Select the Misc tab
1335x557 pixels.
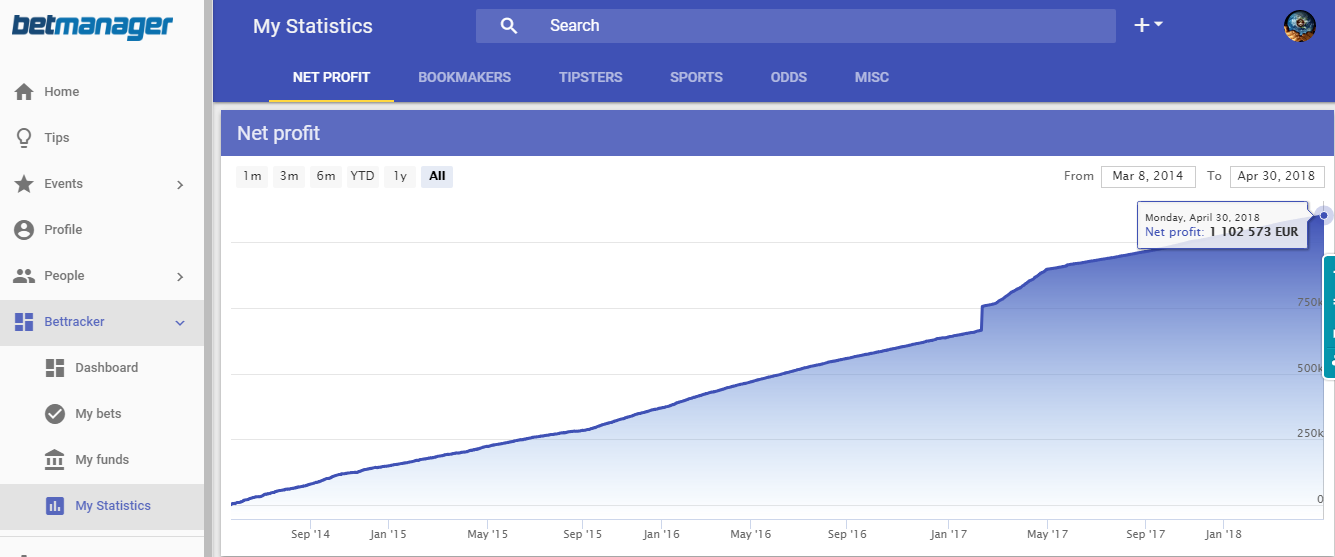tap(872, 77)
